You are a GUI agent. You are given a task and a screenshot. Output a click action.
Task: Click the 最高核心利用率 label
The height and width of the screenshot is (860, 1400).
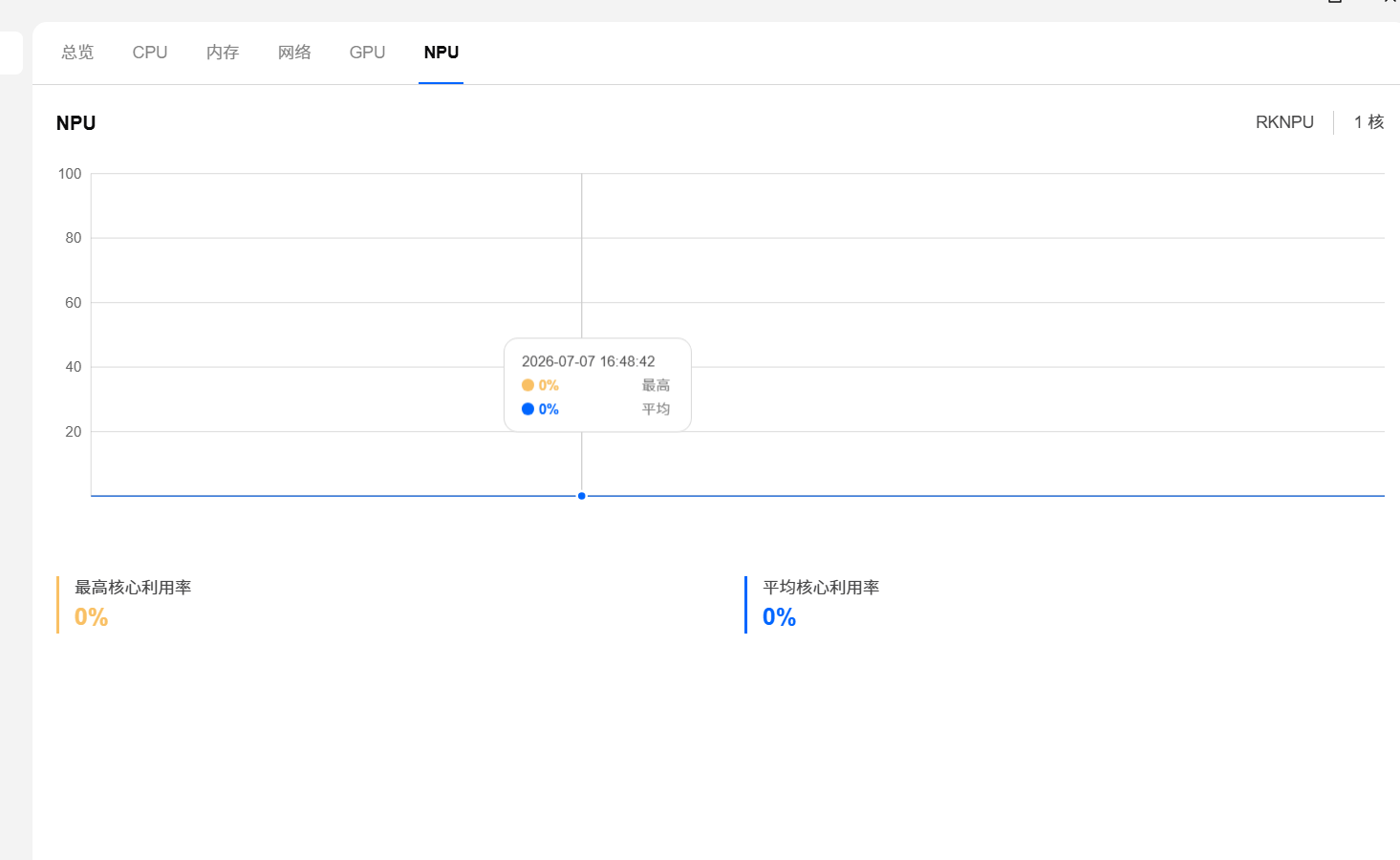pos(133,588)
